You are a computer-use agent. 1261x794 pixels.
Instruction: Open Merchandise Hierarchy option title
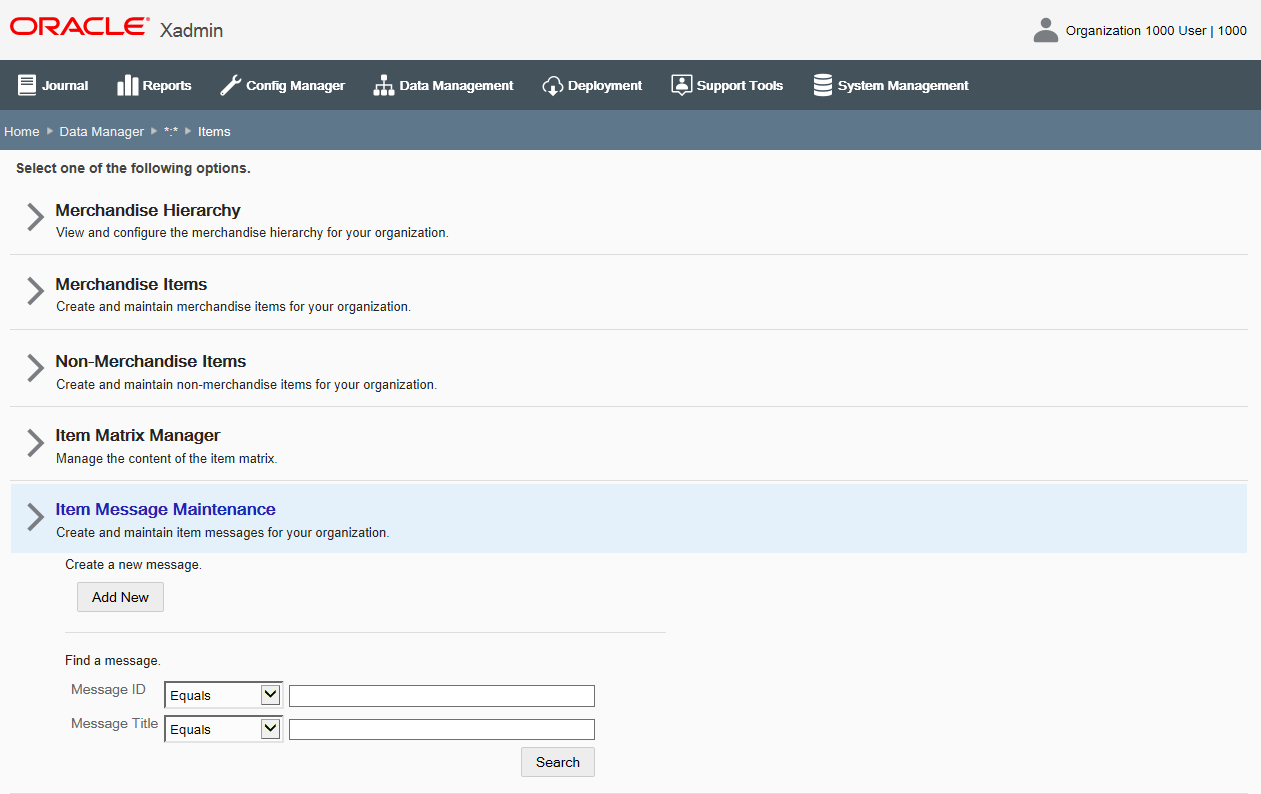click(x=148, y=211)
